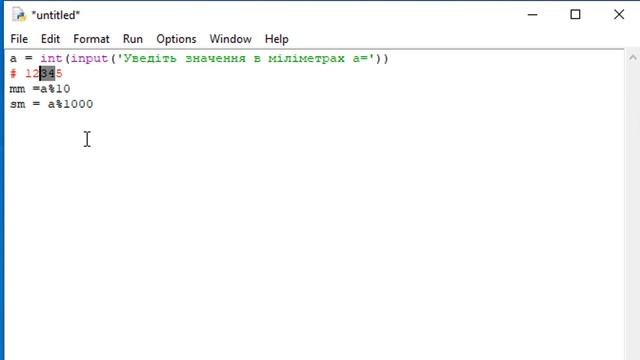Open the File menu
Screen dimensions: 640x360
click(19, 39)
